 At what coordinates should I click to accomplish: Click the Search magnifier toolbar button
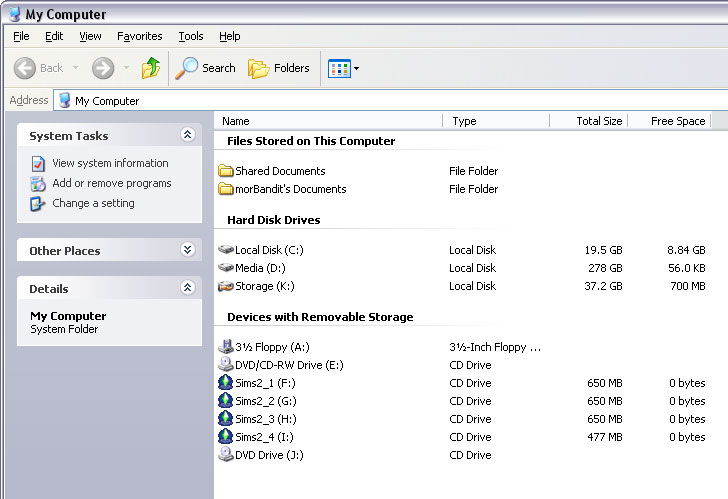tap(205, 68)
